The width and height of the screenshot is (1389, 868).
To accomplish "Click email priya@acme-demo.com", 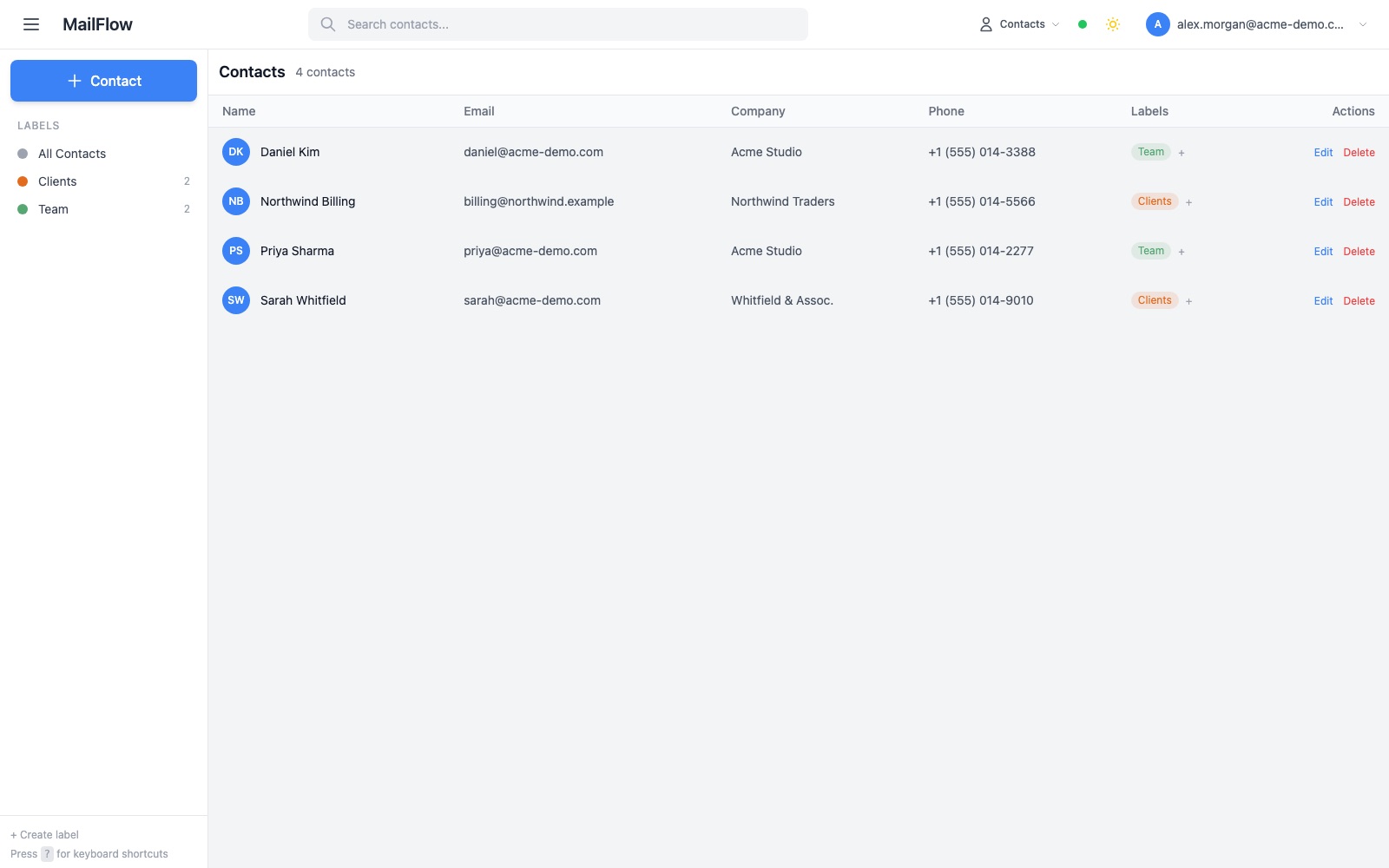I will click(530, 251).
